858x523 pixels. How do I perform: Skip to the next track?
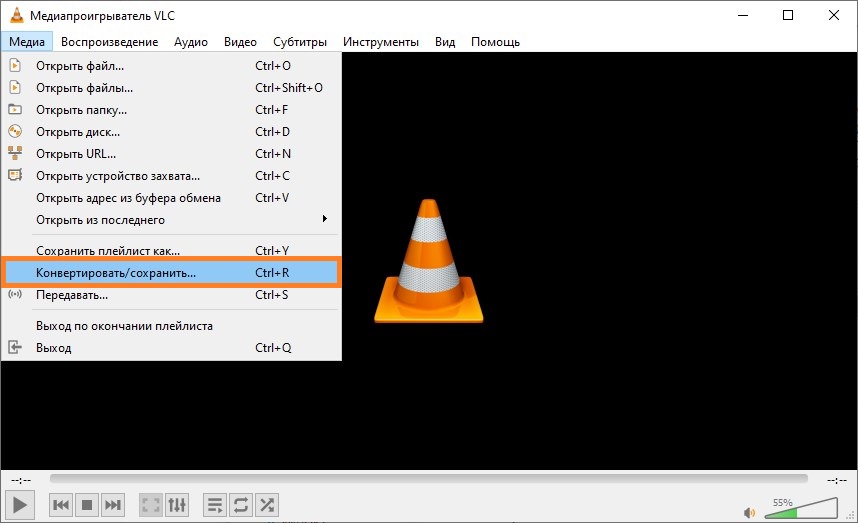click(113, 505)
